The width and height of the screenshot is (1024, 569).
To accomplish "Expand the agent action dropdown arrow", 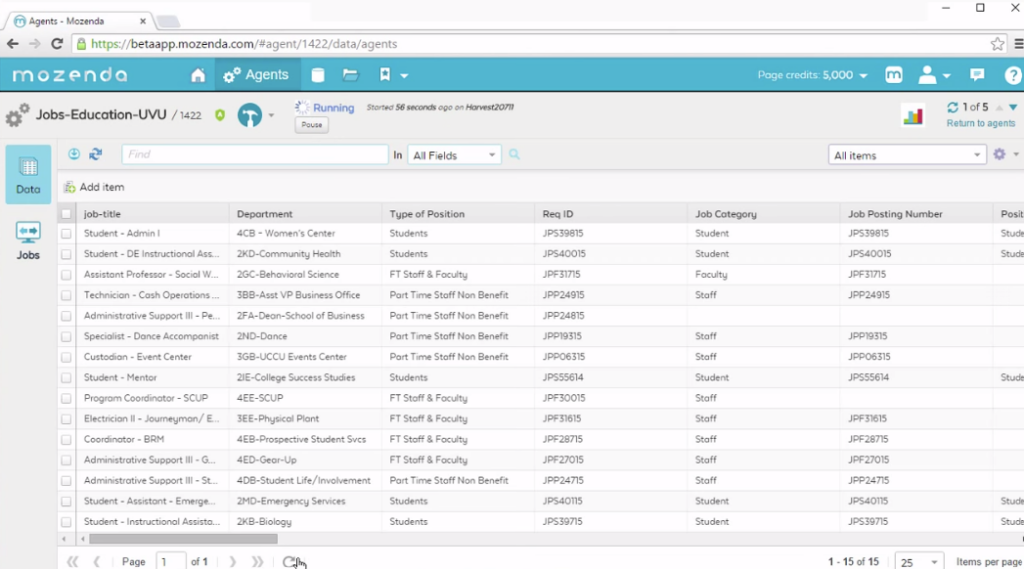I will click(x=271, y=116).
